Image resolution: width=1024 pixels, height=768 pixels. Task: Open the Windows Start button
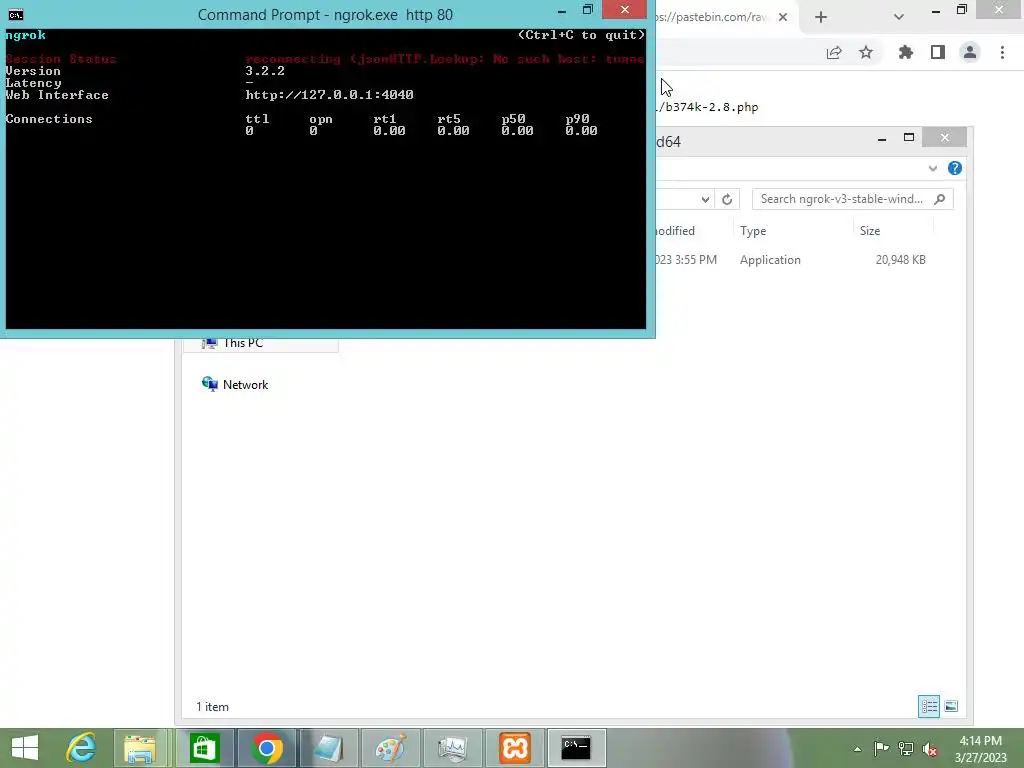pos(25,748)
